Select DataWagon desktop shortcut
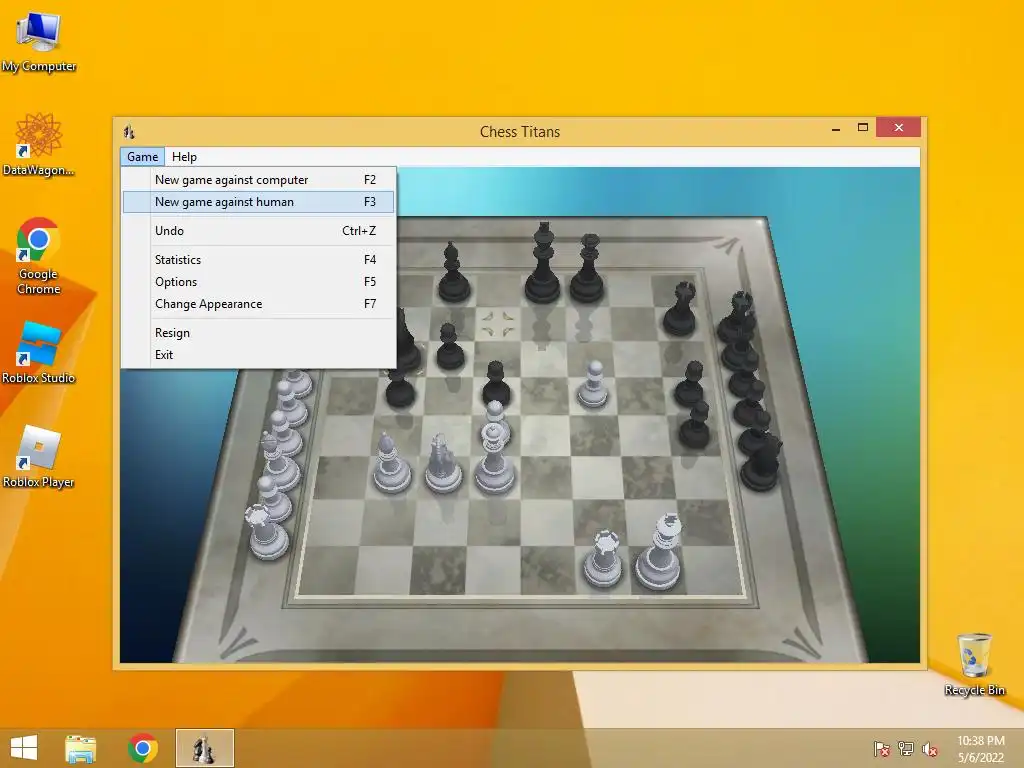 [x=39, y=144]
